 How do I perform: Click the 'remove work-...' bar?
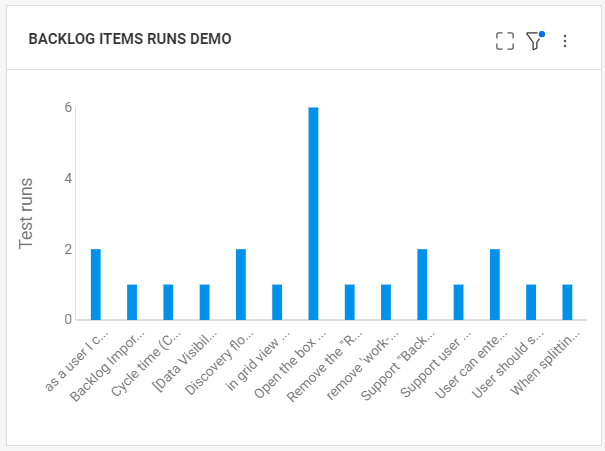click(x=386, y=302)
